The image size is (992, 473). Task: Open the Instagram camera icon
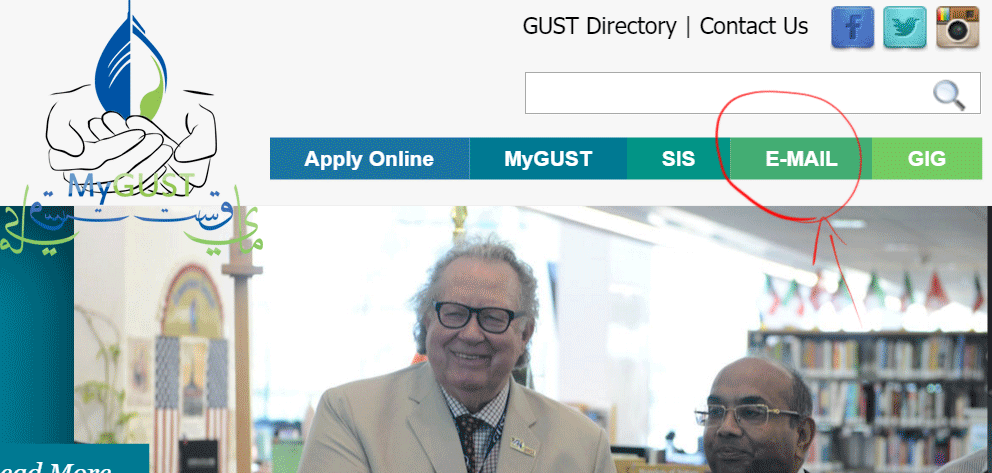click(x=958, y=27)
